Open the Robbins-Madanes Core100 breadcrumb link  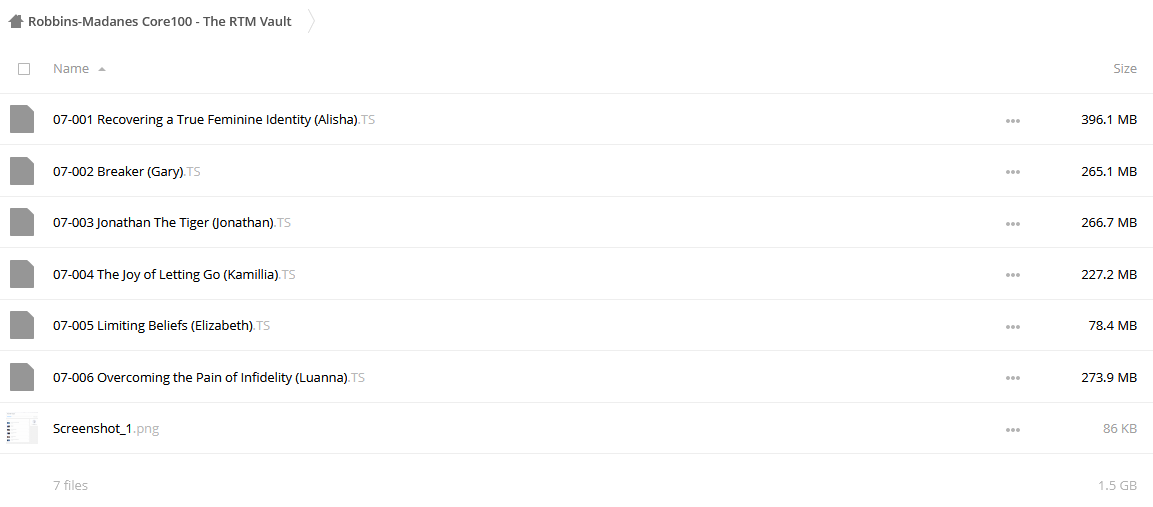(160, 21)
